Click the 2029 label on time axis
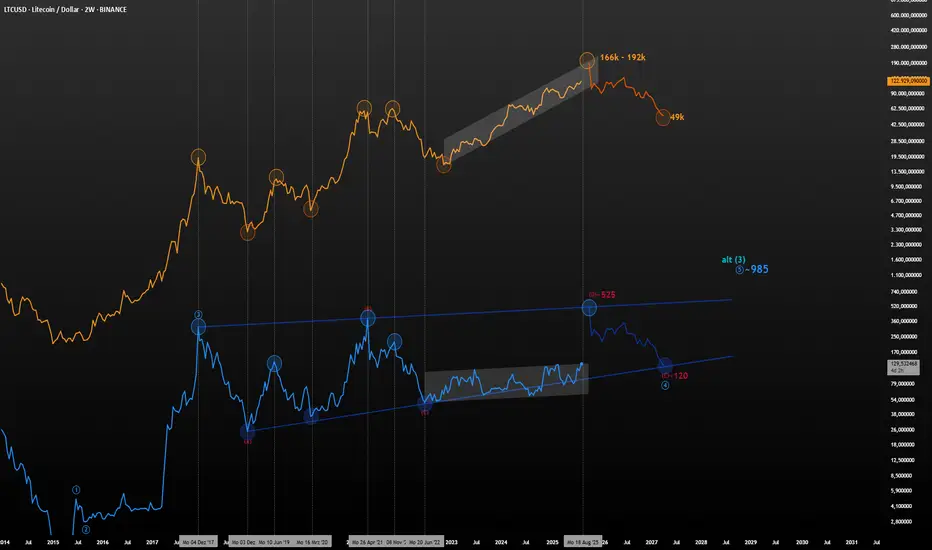932x550 pixels. tap(751, 542)
